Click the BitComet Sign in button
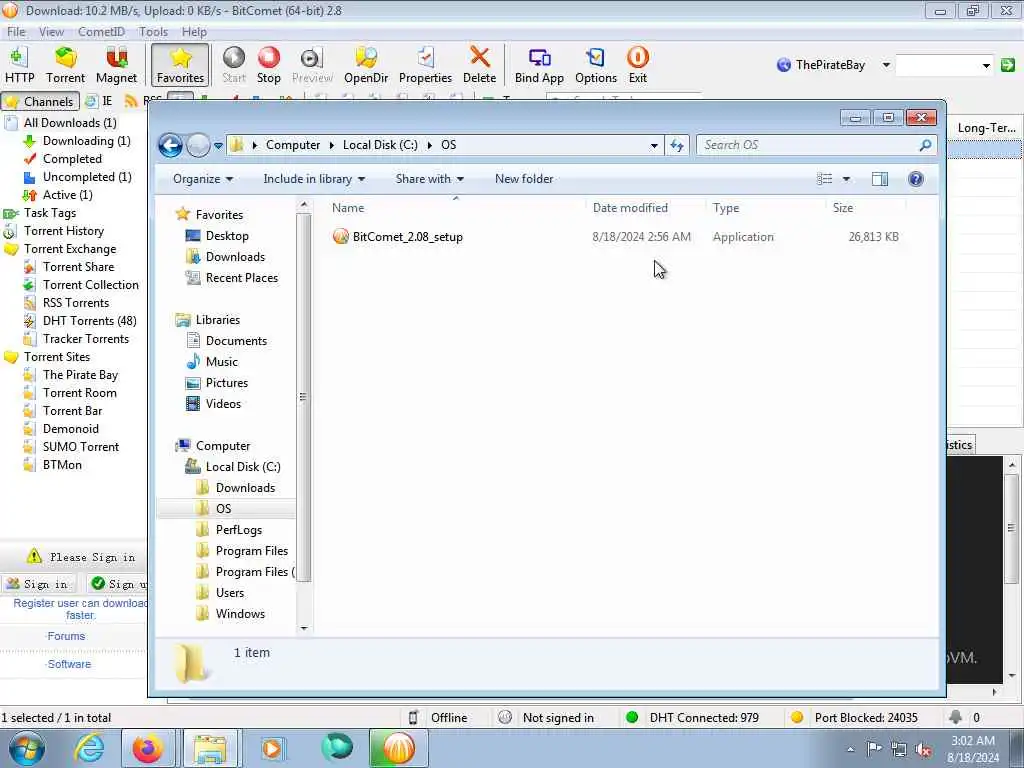The width and height of the screenshot is (1024, 768). [39, 584]
